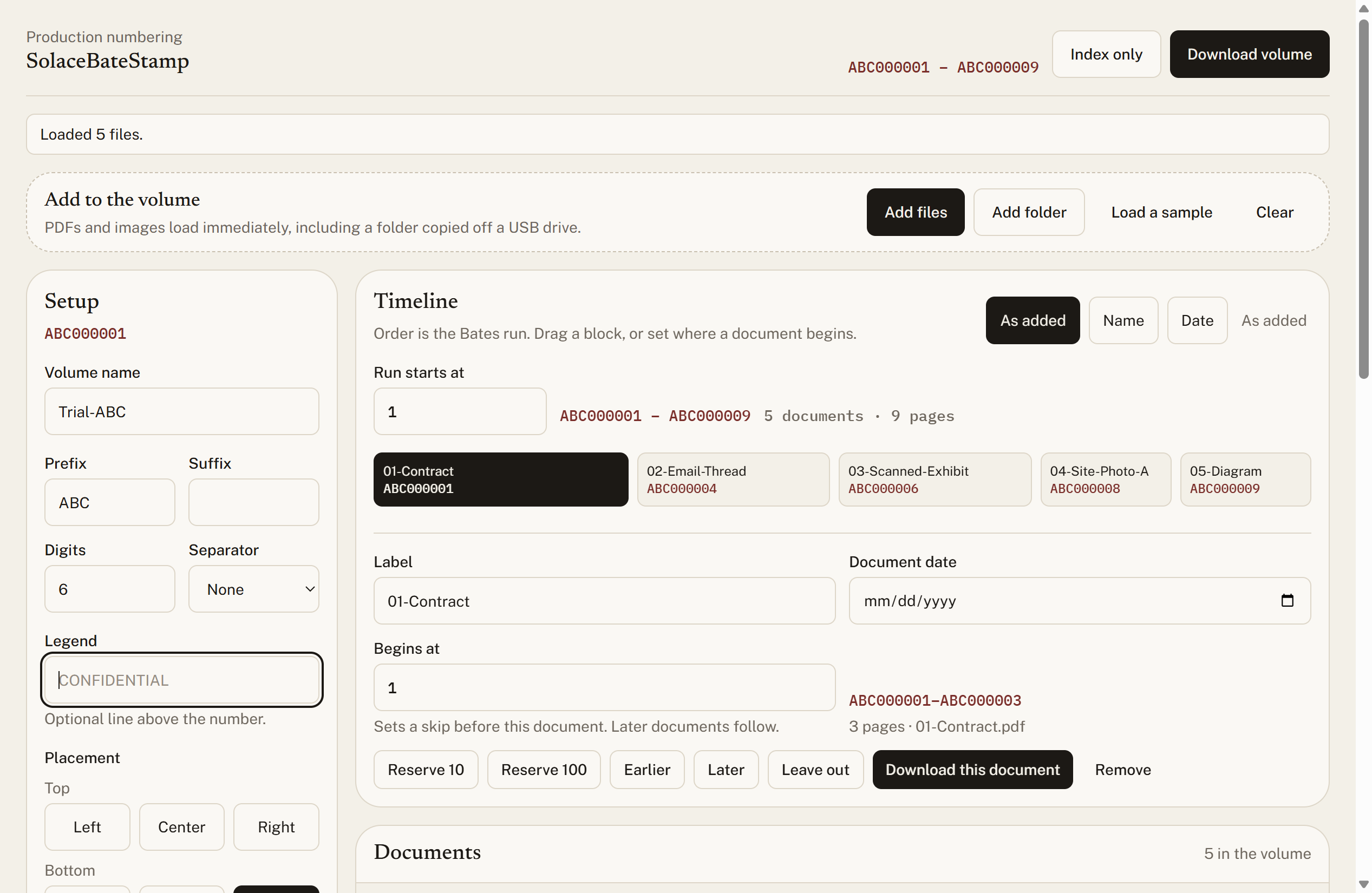Click the Loaded 5 files status message
1372x893 pixels.
point(677,134)
